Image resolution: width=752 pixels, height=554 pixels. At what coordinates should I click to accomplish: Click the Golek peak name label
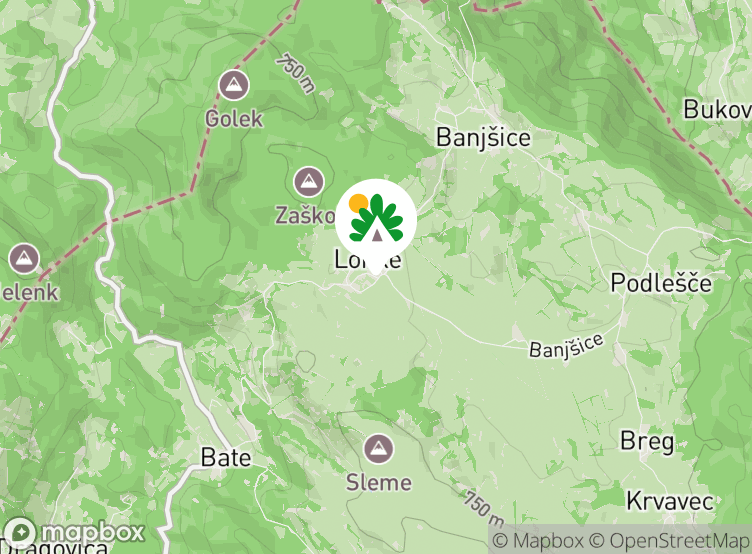234,118
